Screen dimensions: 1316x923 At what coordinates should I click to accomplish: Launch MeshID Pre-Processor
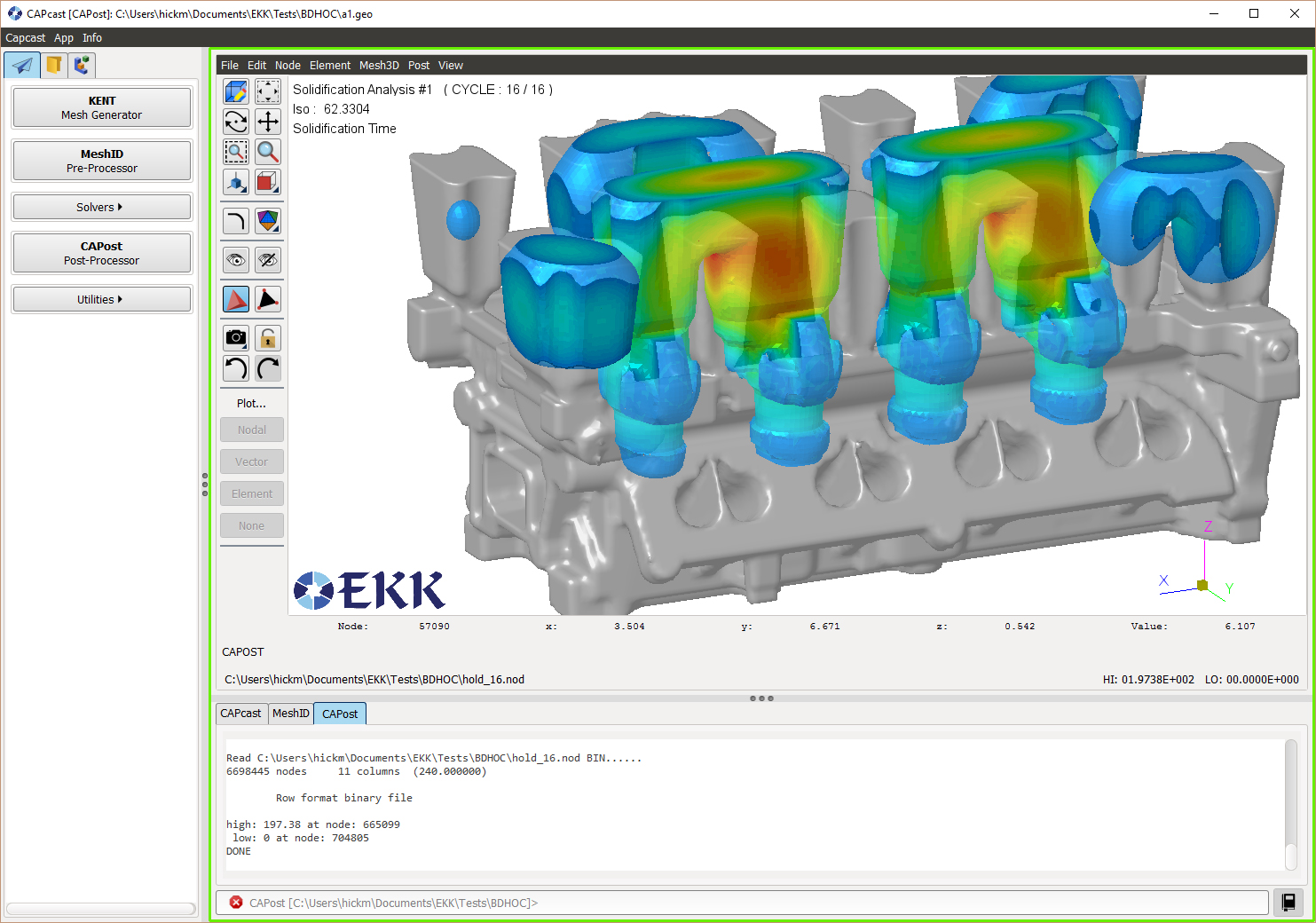coord(102,161)
